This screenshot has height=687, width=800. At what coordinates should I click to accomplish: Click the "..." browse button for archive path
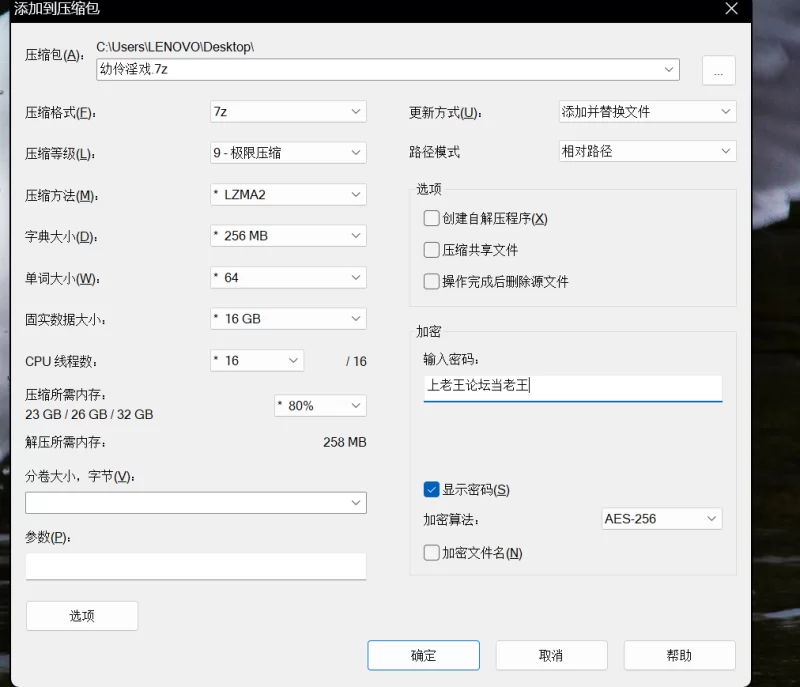coord(719,70)
